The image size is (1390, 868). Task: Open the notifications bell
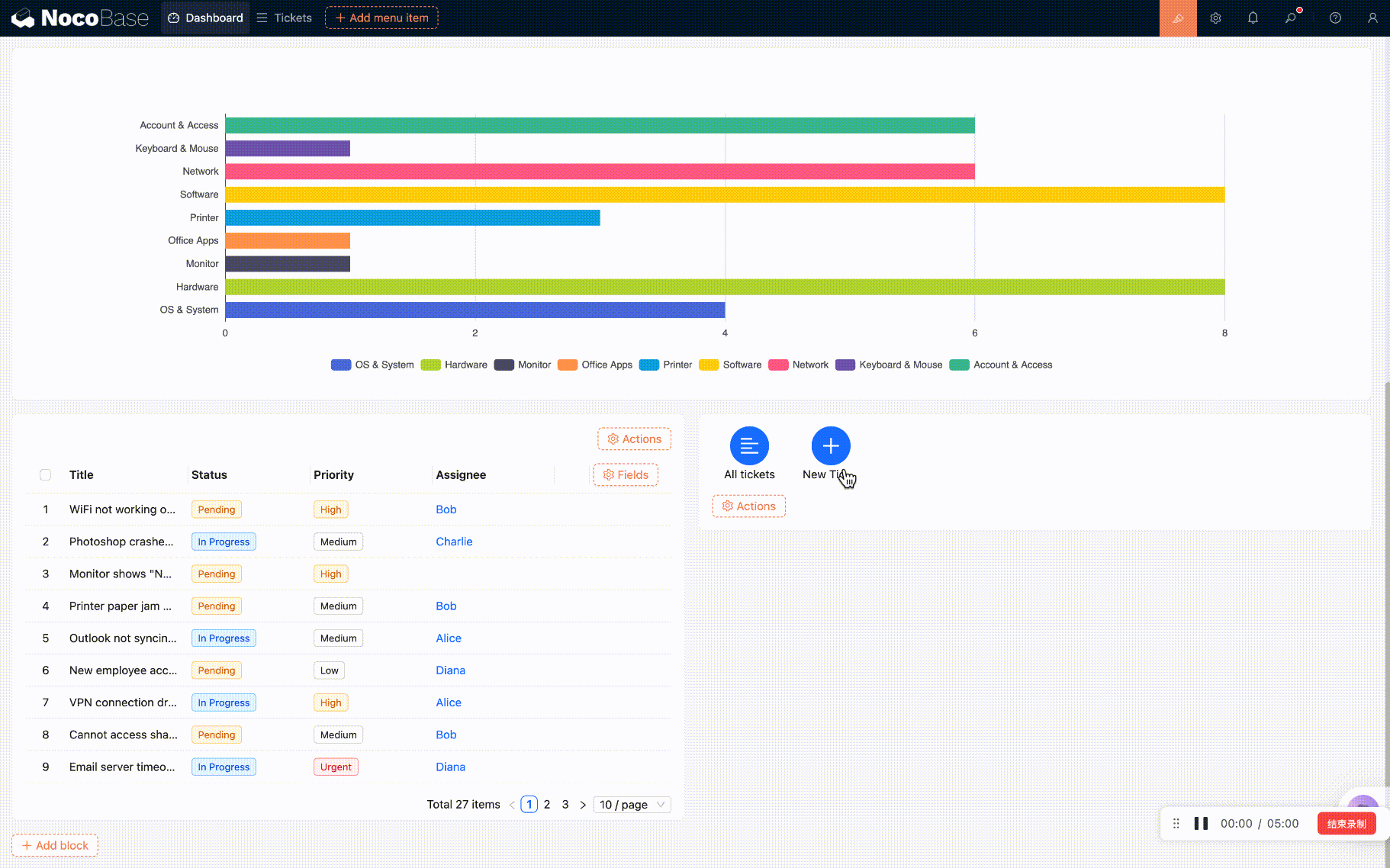coord(1253,18)
